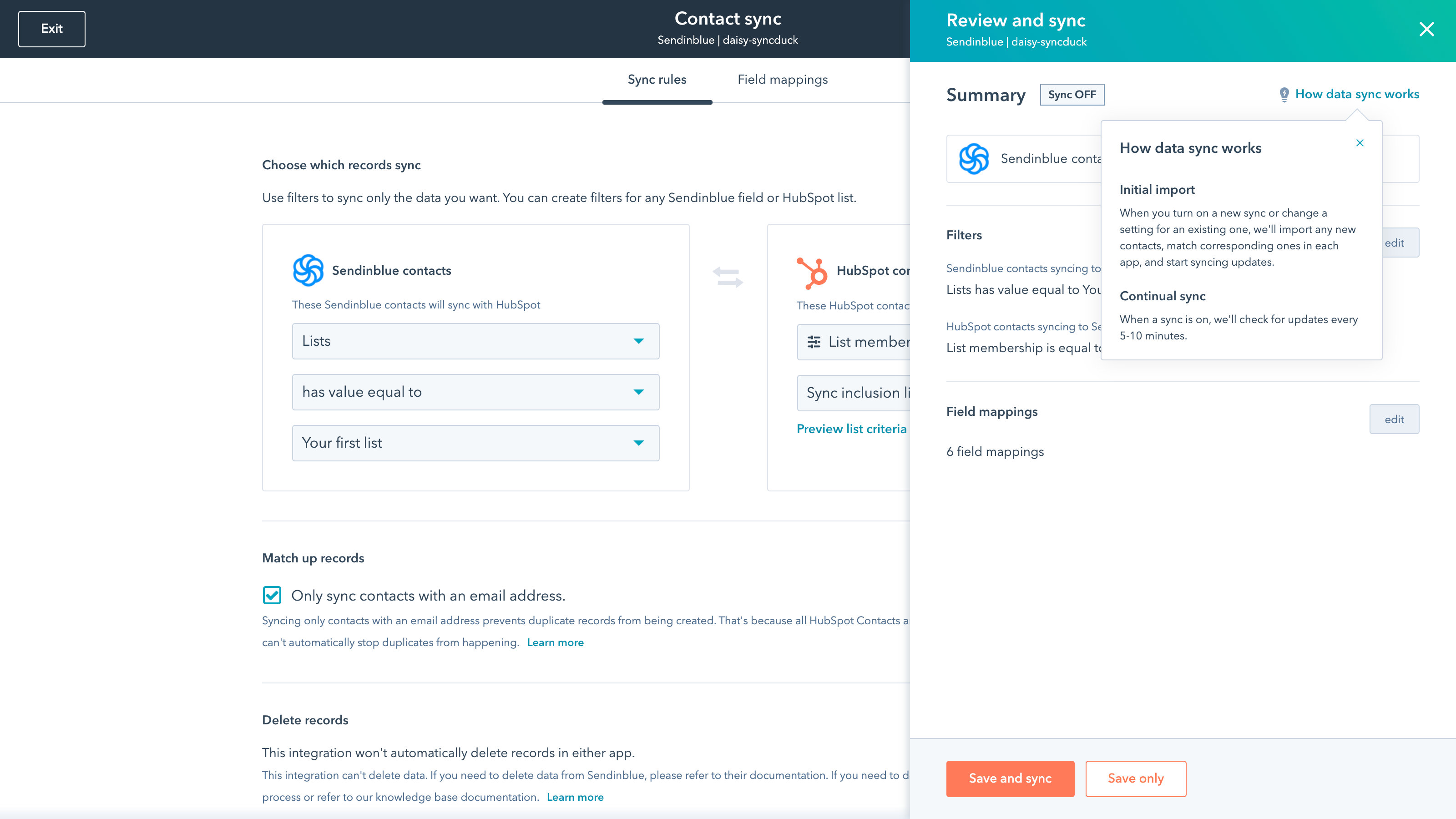Click Save and sync button

pos(1010,778)
